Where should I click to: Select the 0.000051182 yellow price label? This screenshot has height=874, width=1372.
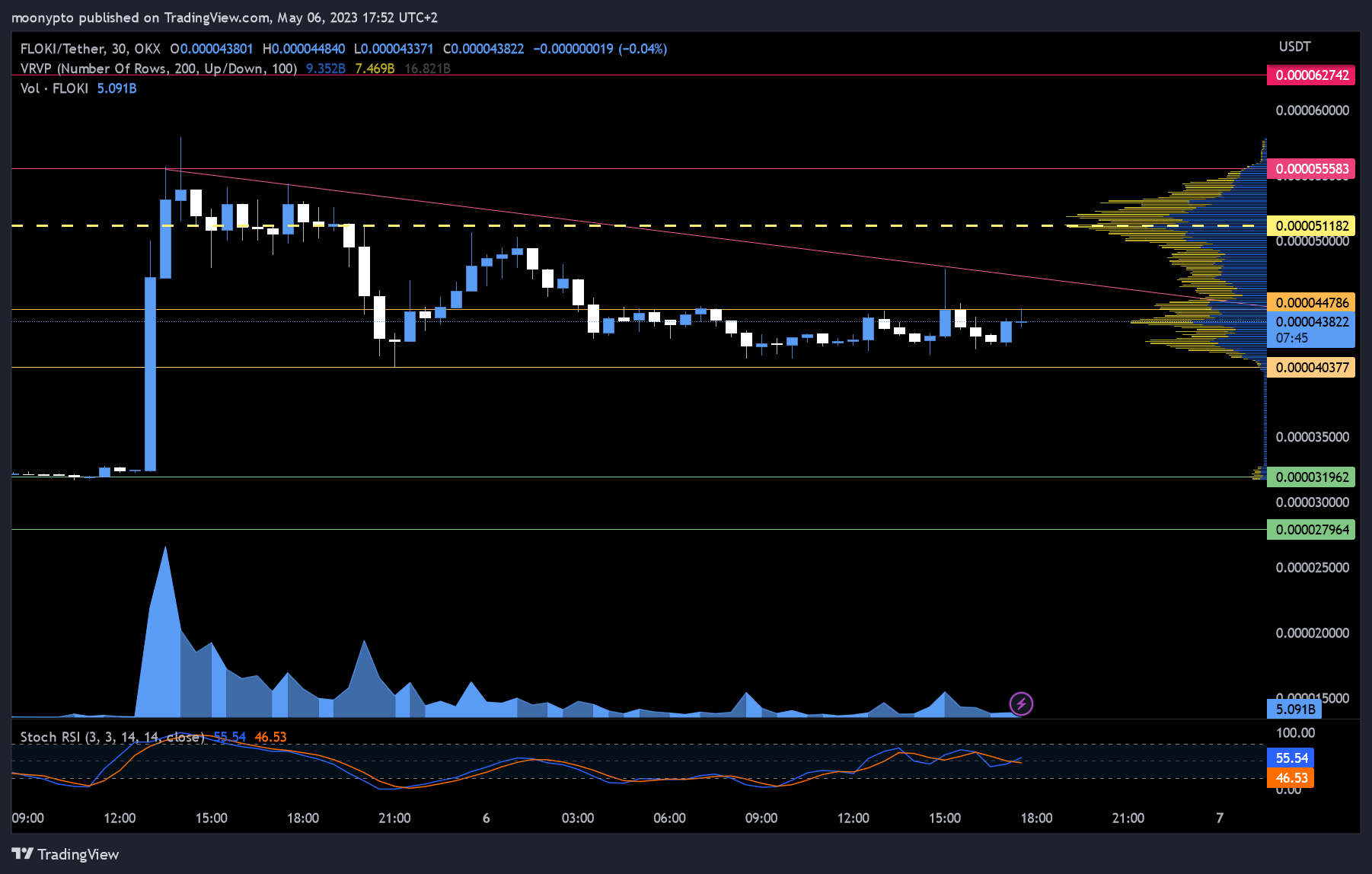point(1312,226)
